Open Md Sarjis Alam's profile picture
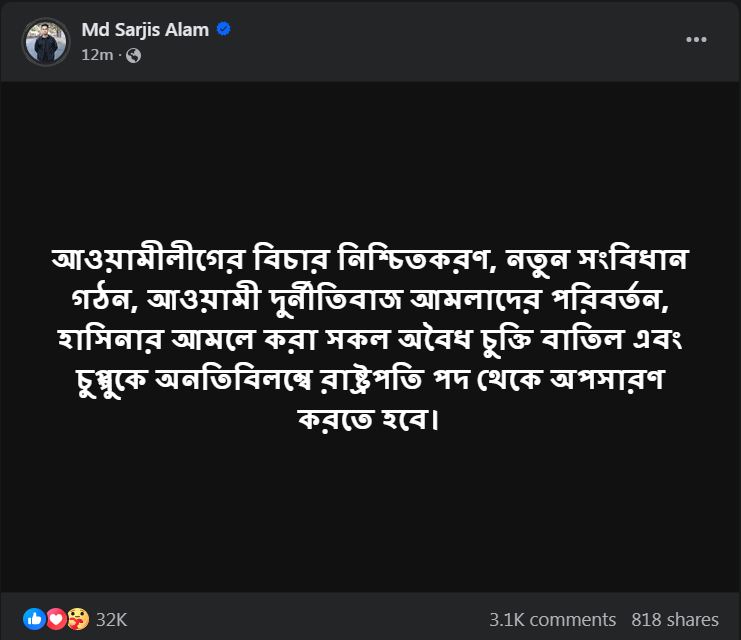Viewport: 741px width, 640px height. click(x=46, y=42)
